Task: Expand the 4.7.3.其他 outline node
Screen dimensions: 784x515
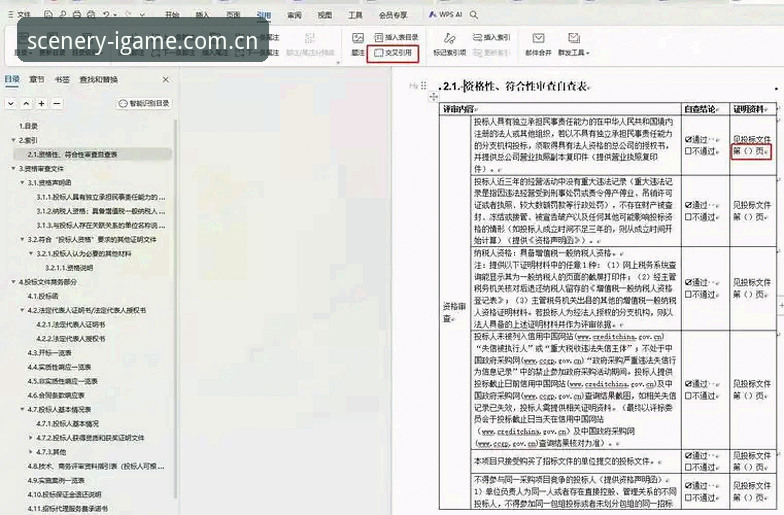Action: tap(31, 452)
